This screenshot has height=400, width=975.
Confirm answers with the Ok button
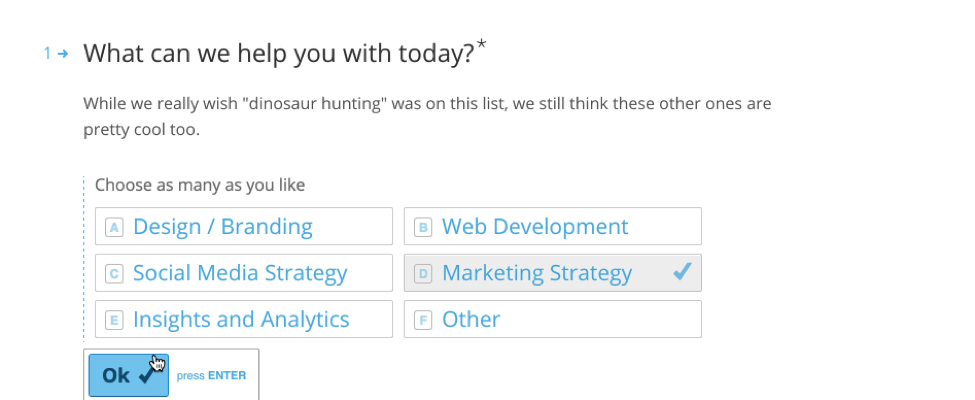[129, 375]
